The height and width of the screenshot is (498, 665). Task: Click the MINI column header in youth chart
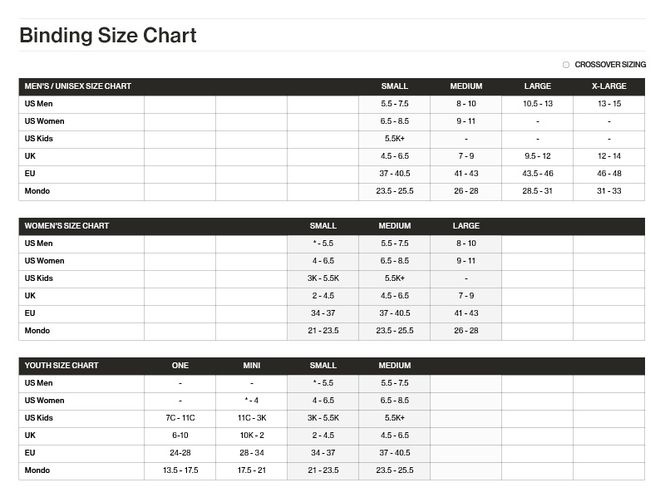tap(251, 365)
